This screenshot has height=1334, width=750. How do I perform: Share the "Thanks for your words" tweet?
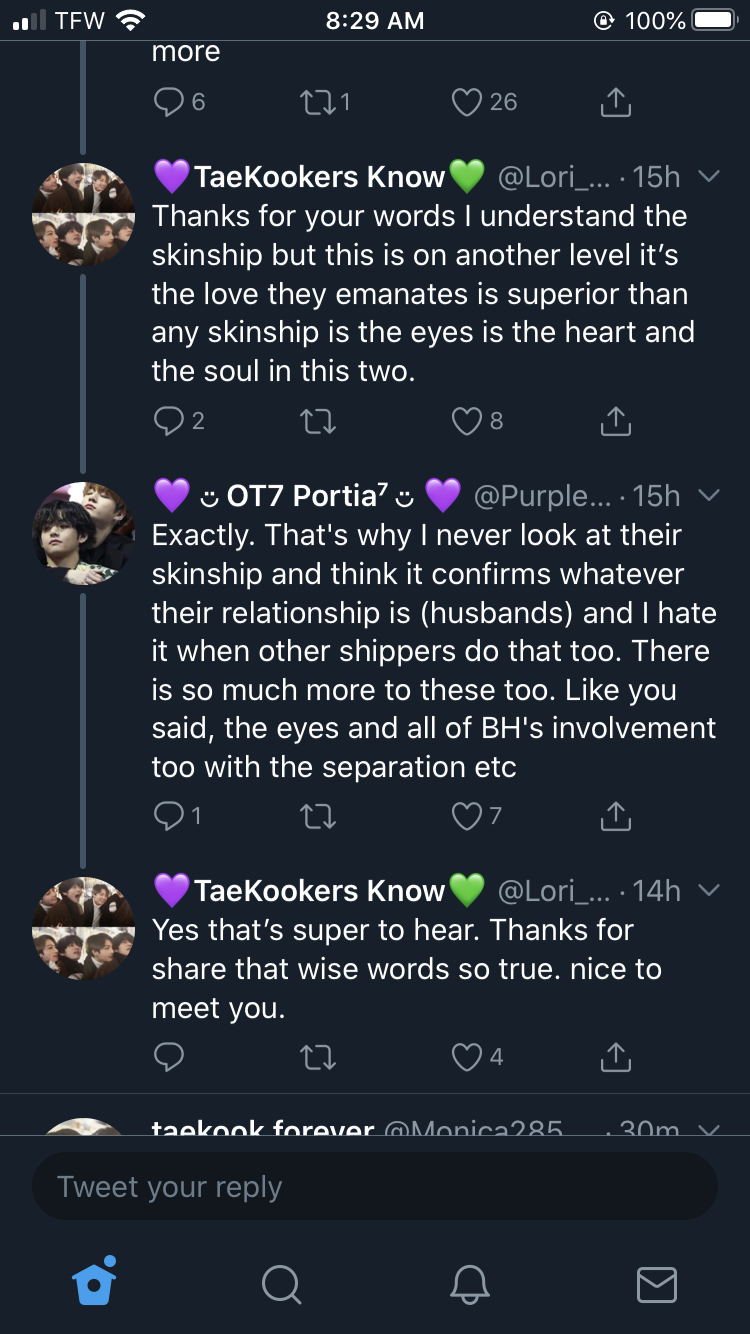point(615,421)
